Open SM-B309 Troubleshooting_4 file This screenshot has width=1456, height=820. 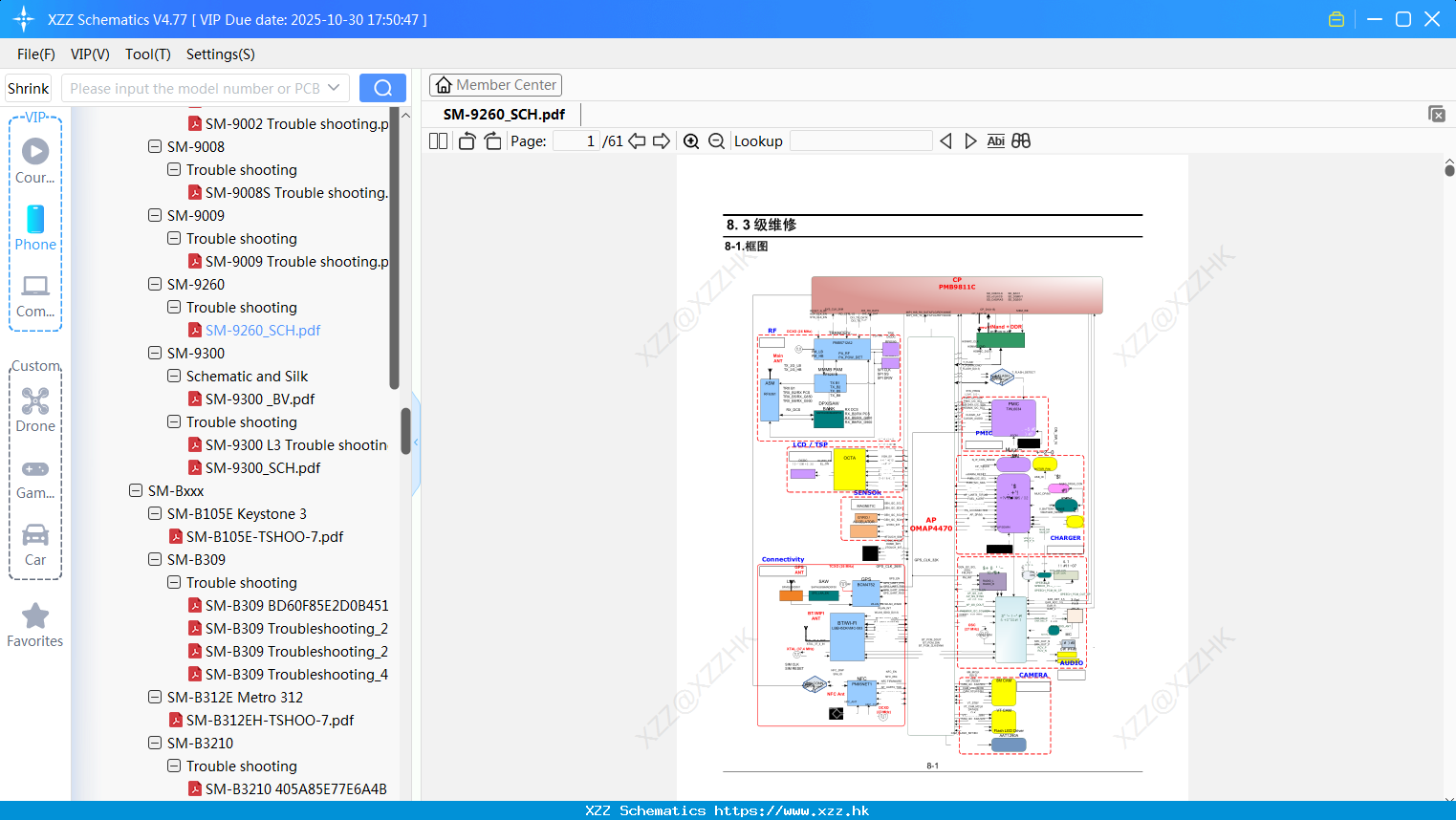(296, 674)
